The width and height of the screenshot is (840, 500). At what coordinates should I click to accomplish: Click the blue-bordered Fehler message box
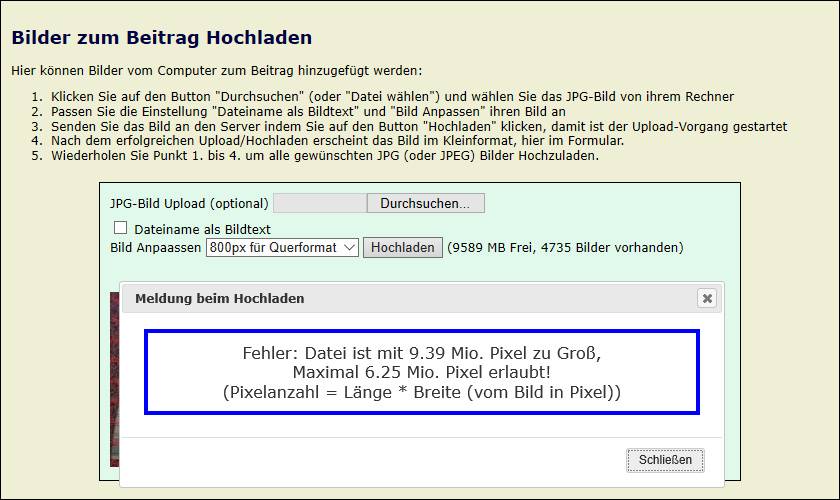pyautogui.click(x=421, y=372)
